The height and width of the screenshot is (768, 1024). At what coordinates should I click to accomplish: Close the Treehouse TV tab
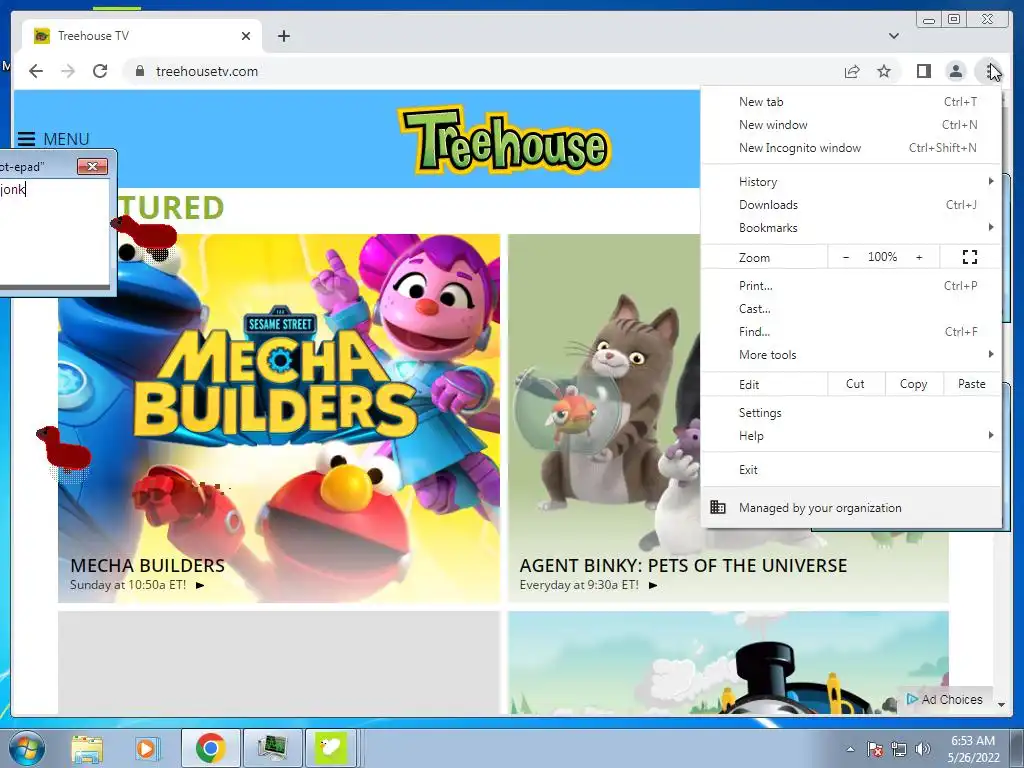(x=246, y=36)
